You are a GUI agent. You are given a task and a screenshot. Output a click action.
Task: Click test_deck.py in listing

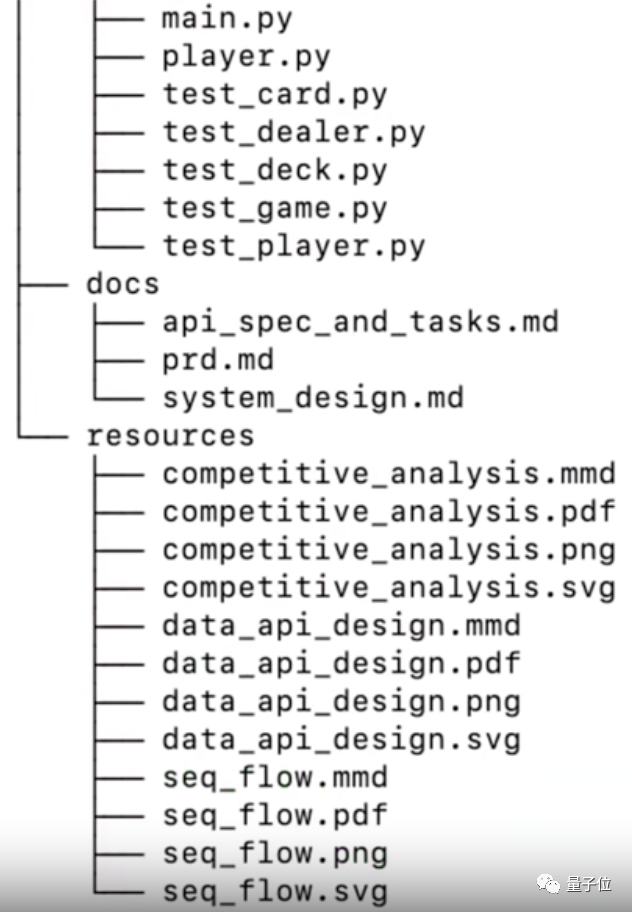tap(274, 171)
